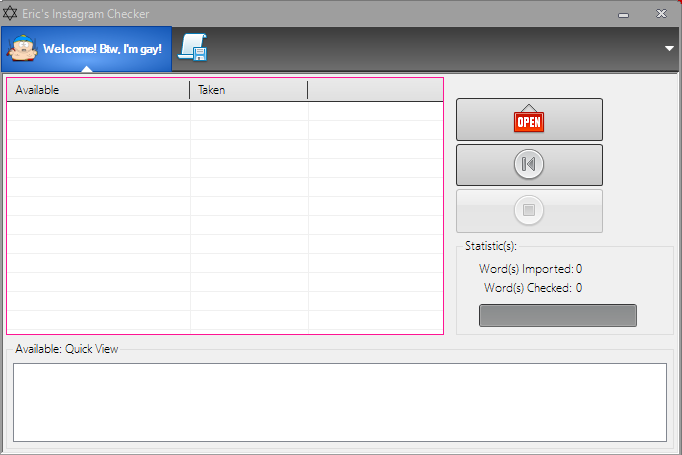Close the Instagram Checker window
The height and width of the screenshot is (455, 682).
point(661,13)
